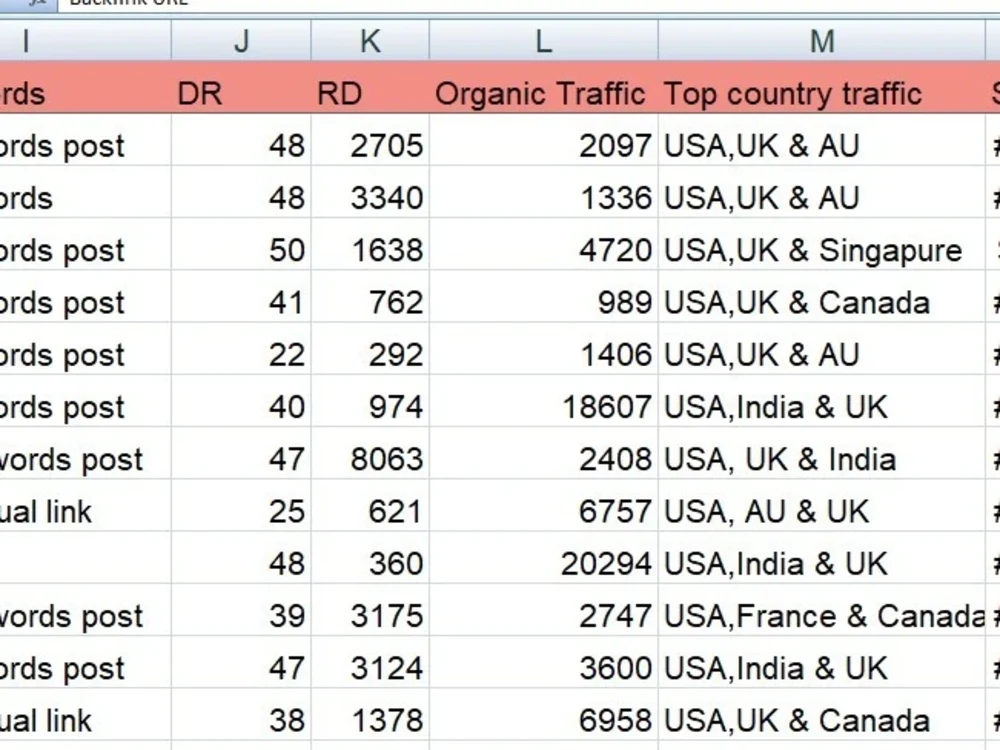Select column I header
The height and width of the screenshot is (750, 1000).
(85, 41)
